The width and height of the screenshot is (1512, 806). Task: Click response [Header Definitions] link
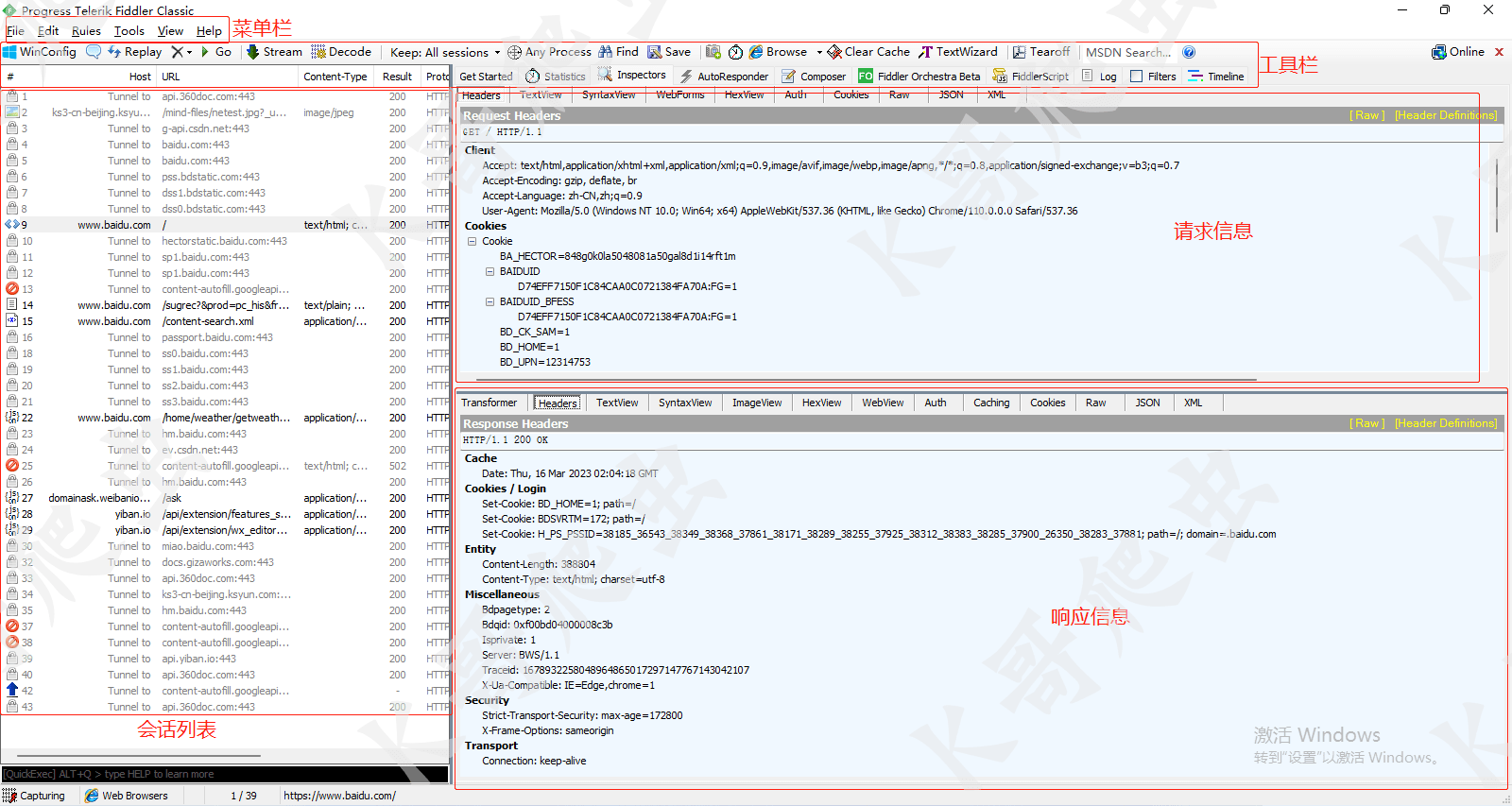click(x=1446, y=423)
